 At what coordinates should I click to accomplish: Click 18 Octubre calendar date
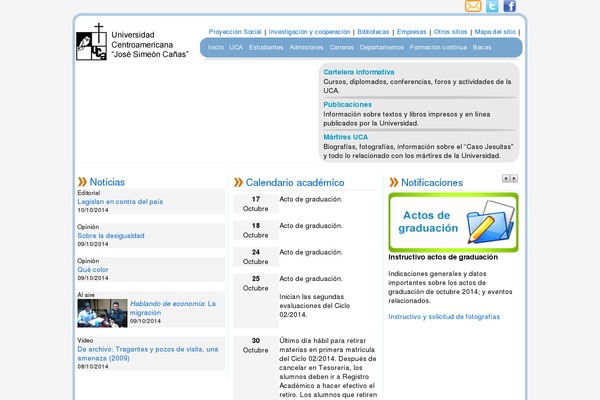(x=256, y=230)
